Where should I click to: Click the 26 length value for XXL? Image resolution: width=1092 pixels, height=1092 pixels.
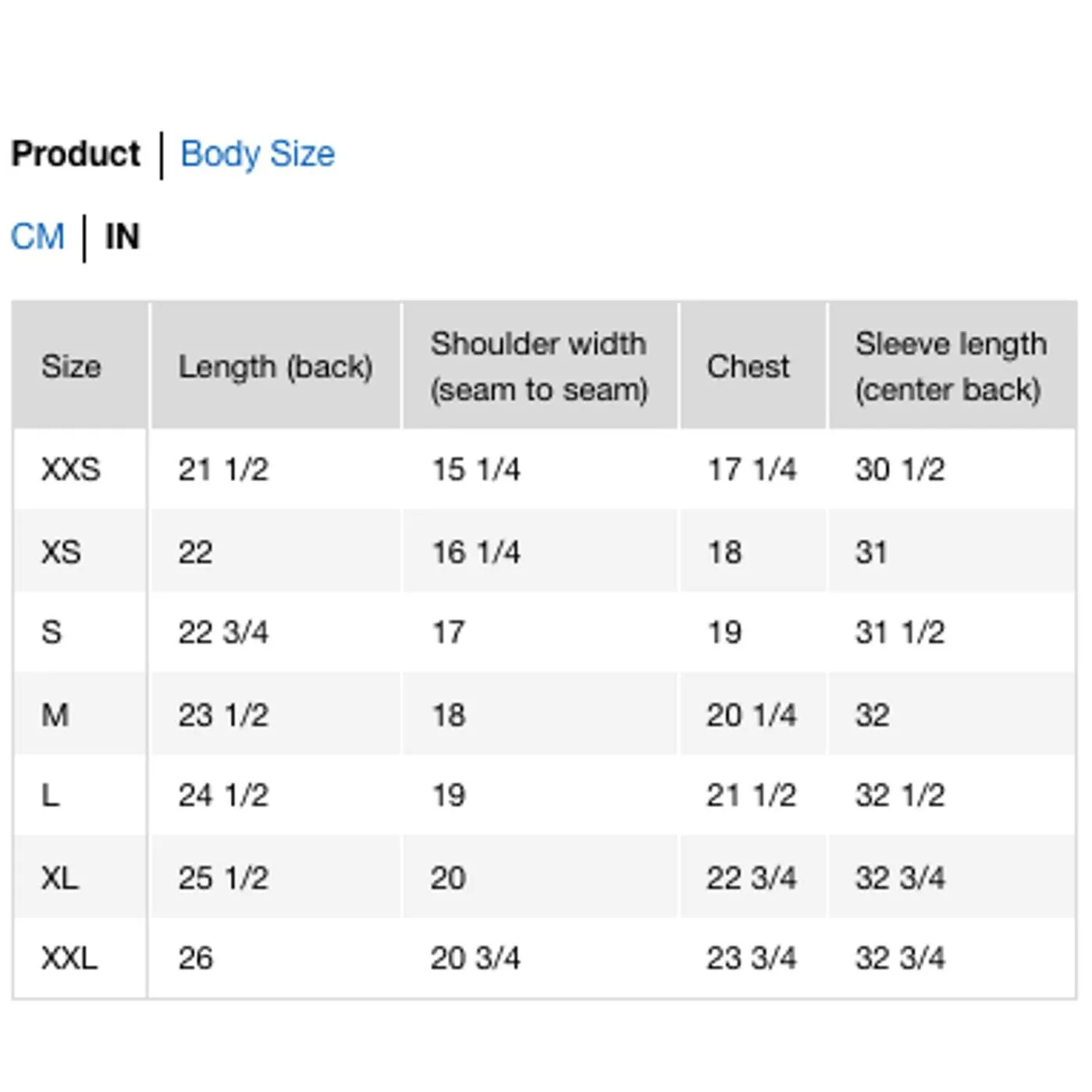pos(195,958)
